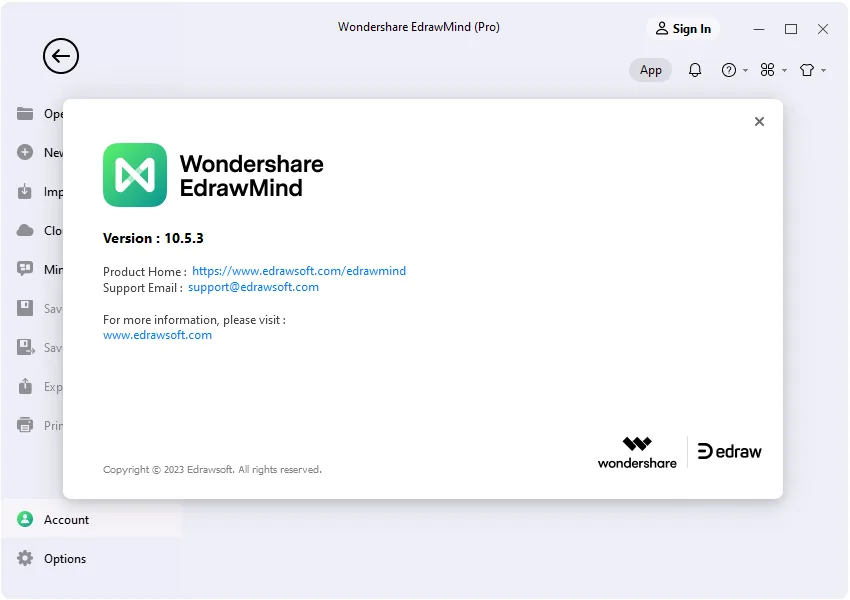850x600 pixels.
Task: Open the edrawsoft.com/edrawmind product home link
Action: pyautogui.click(x=299, y=270)
